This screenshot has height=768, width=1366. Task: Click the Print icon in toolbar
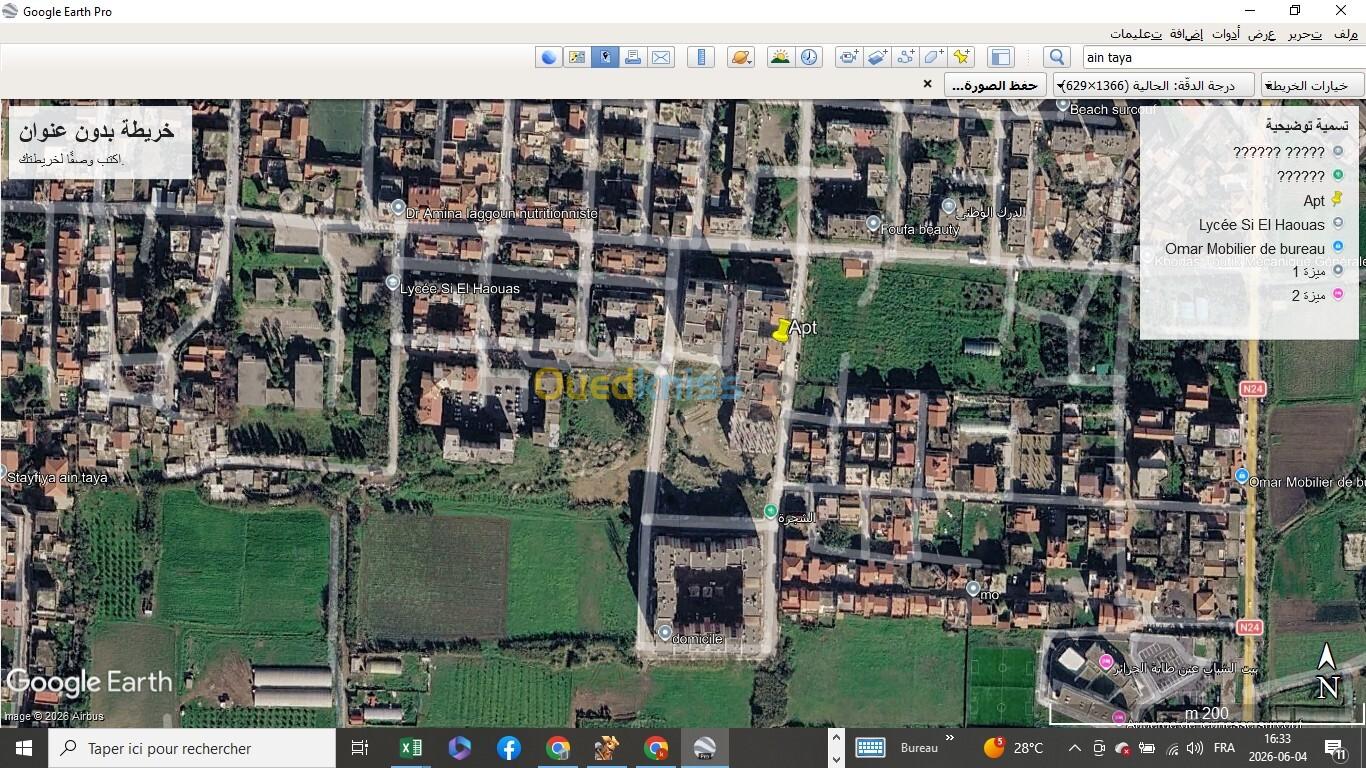tap(633, 57)
